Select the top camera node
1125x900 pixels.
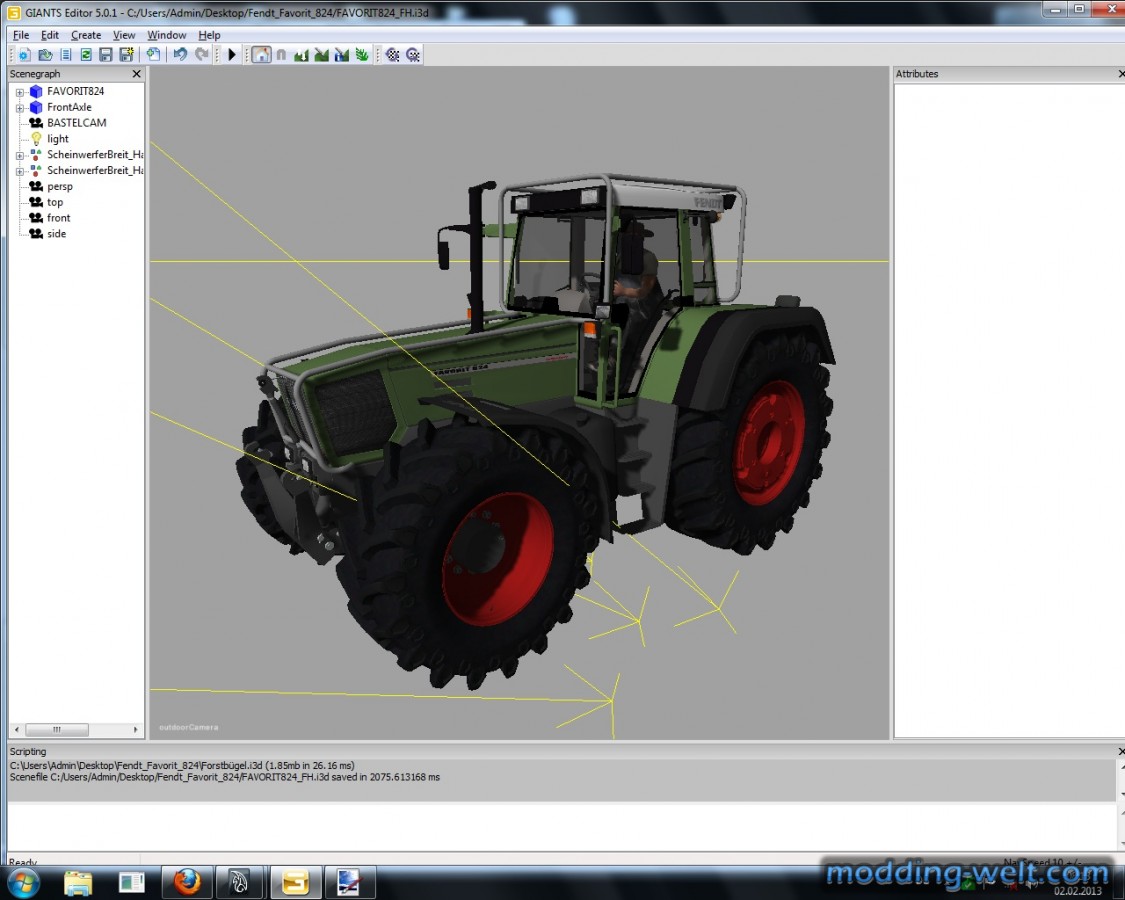click(55, 202)
